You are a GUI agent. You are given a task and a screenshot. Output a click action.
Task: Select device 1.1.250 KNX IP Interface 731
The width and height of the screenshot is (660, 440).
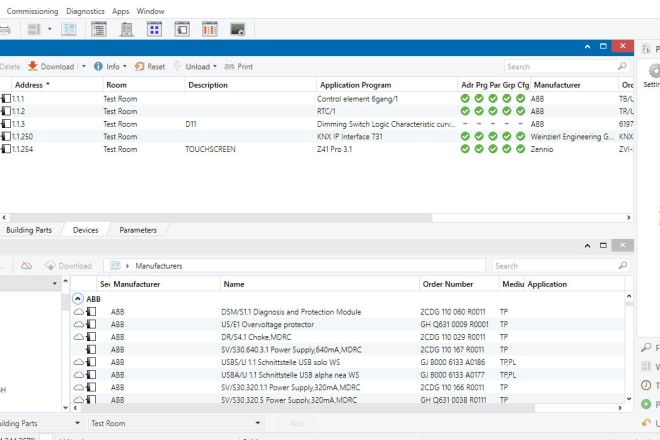coord(317,136)
